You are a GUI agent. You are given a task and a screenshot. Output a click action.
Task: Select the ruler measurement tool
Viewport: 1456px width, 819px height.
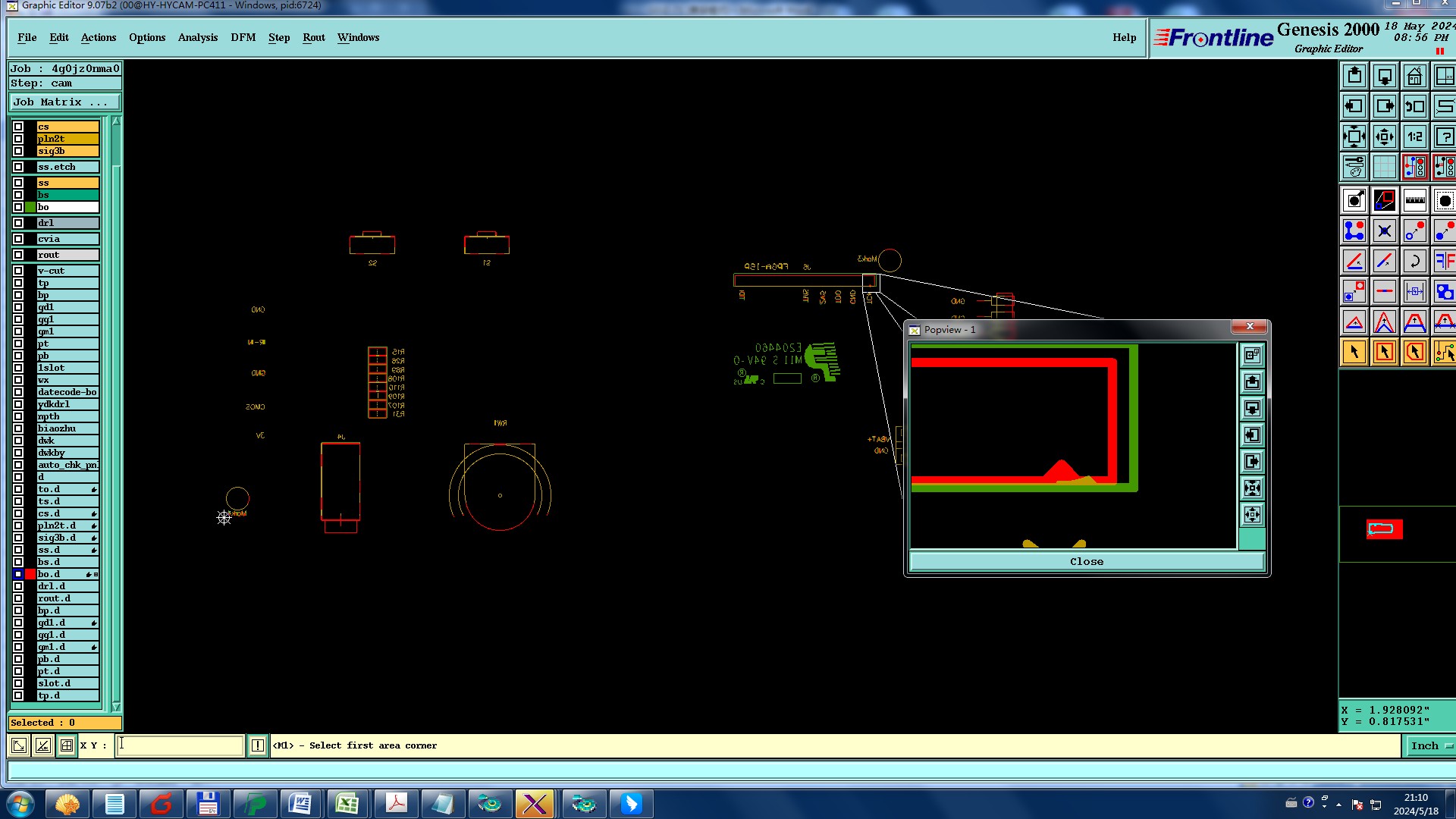(x=1414, y=201)
